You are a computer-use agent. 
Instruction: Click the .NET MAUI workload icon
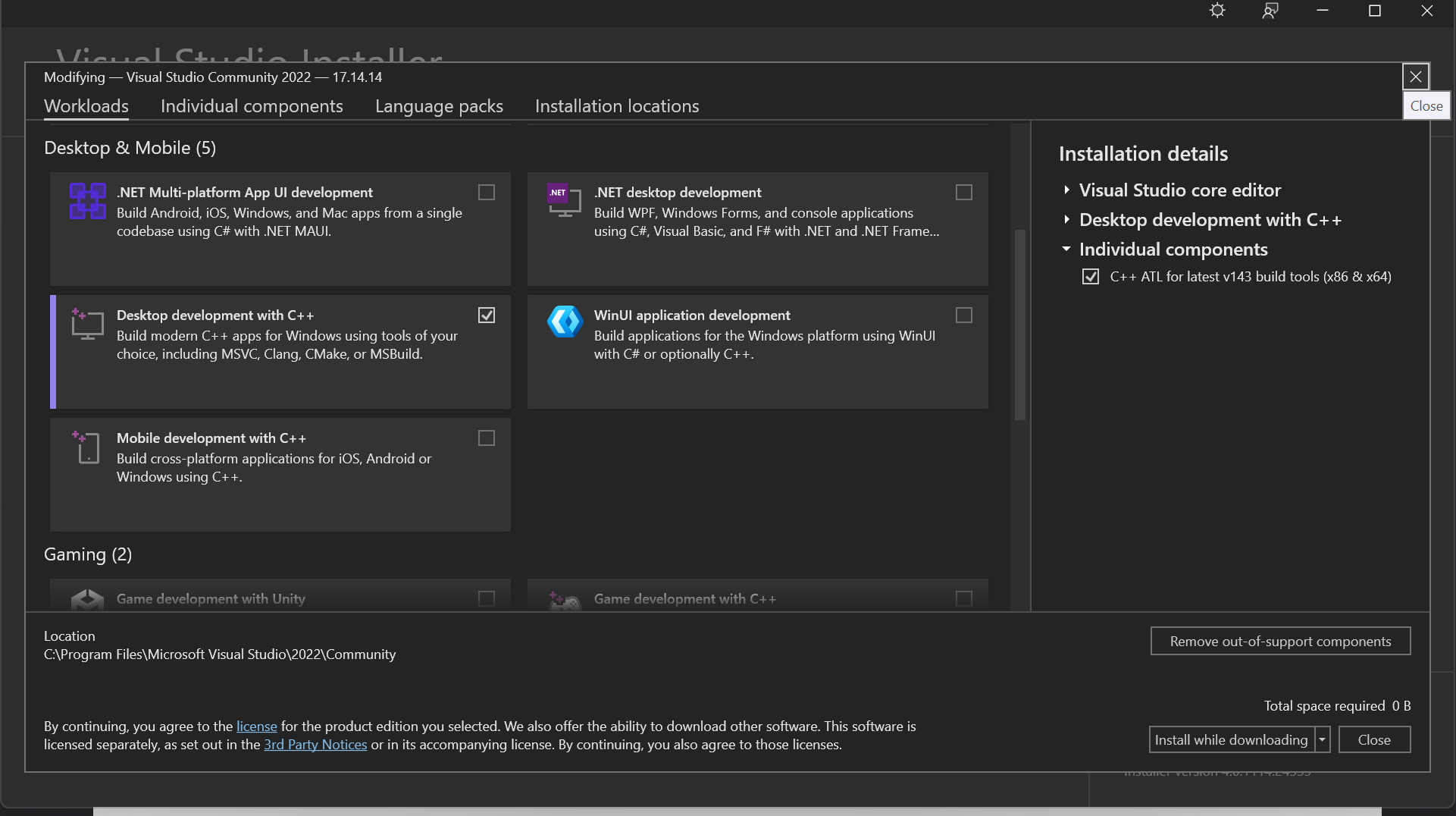point(87,201)
